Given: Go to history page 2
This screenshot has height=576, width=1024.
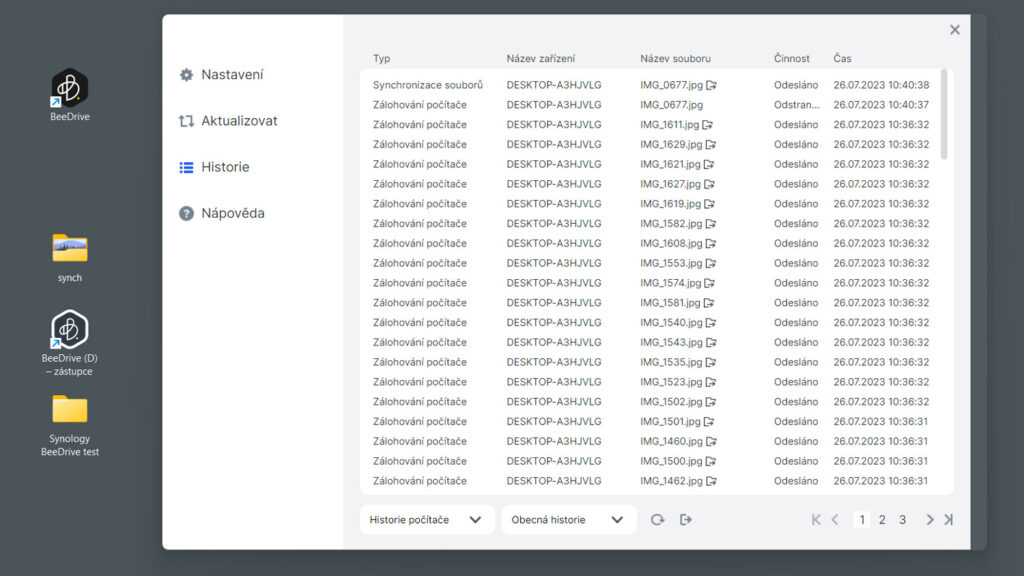Looking at the screenshot, I should point(882,520).
